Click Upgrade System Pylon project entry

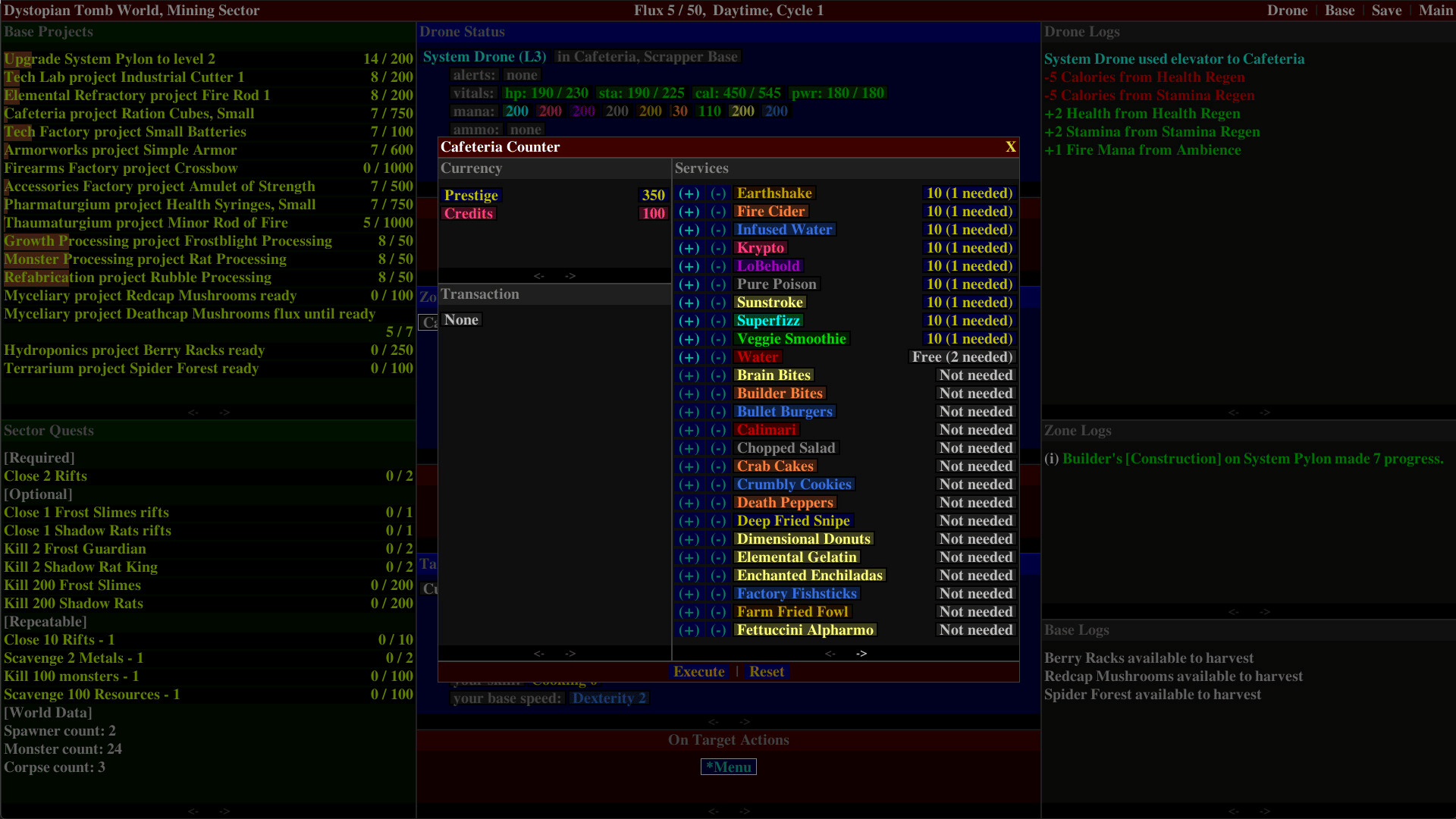click(110, 59)
